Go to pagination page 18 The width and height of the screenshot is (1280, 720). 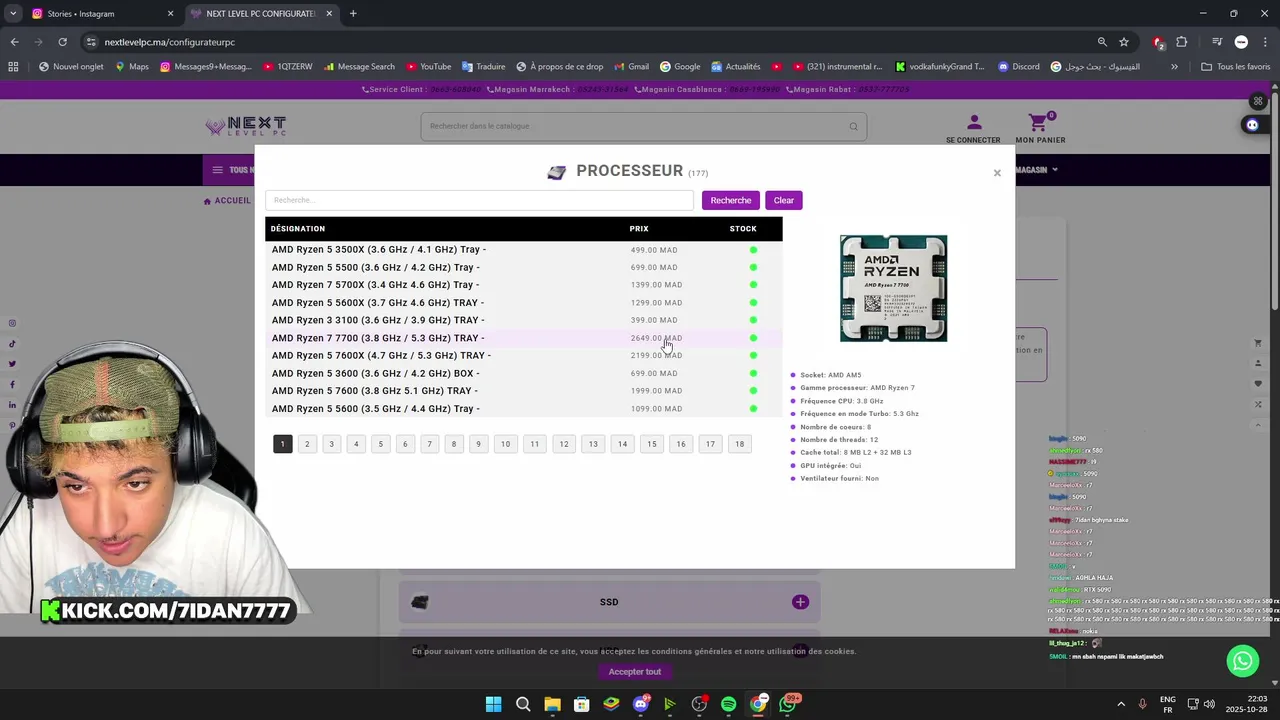point(739,444)
